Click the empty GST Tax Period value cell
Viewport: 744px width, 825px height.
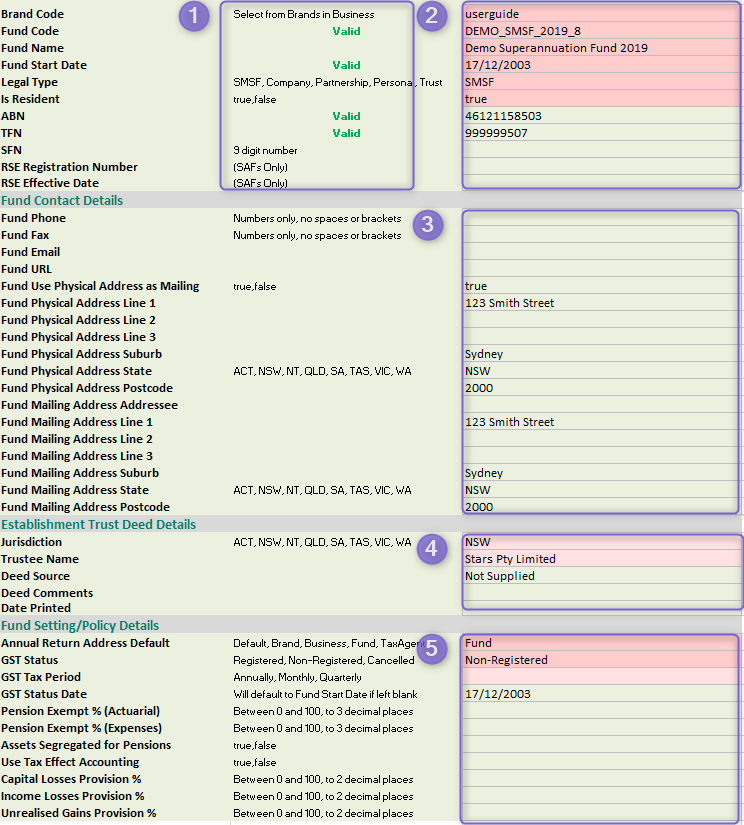[x=601, y=677]
